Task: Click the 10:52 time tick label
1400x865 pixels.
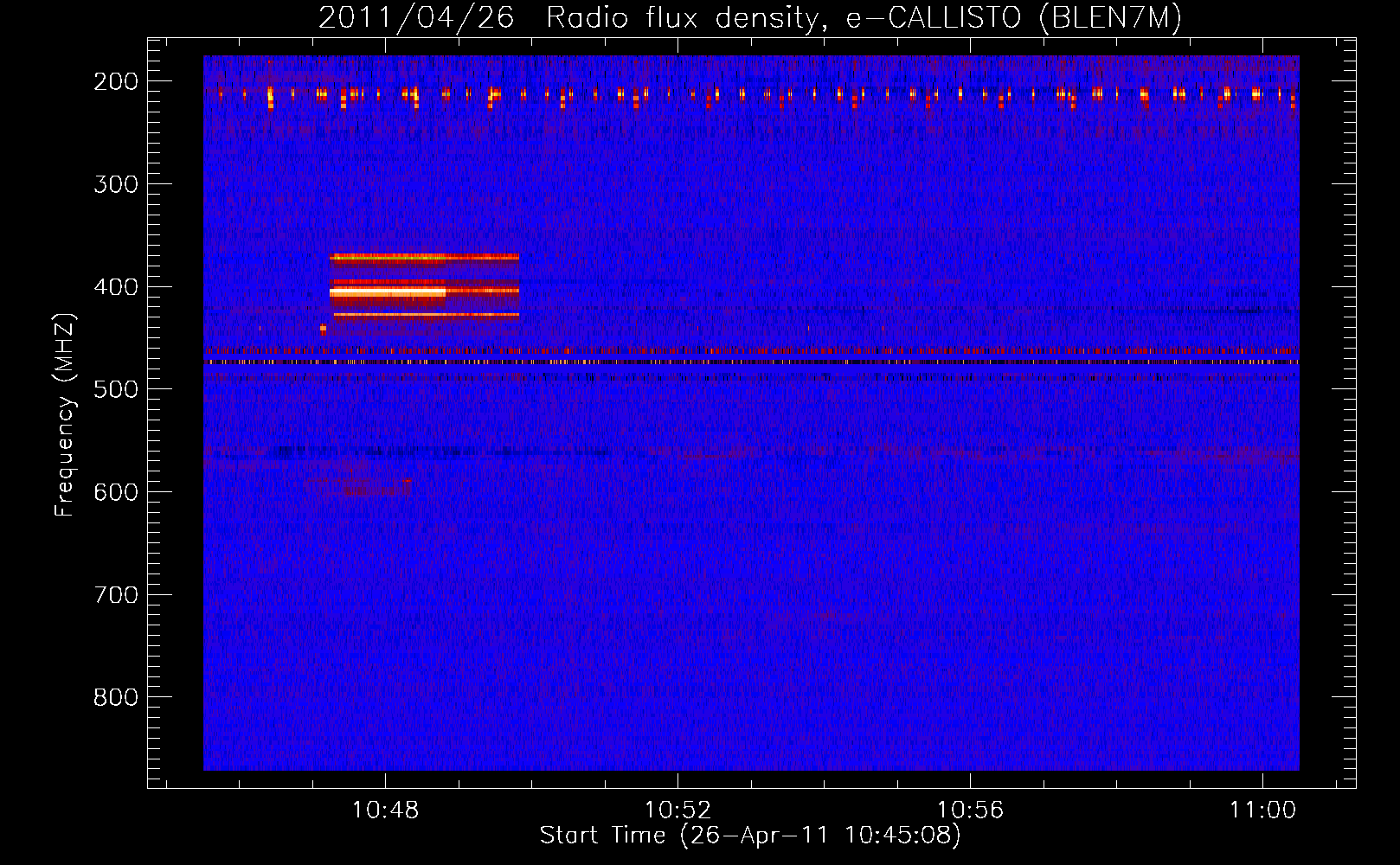Action: (678, 810)
